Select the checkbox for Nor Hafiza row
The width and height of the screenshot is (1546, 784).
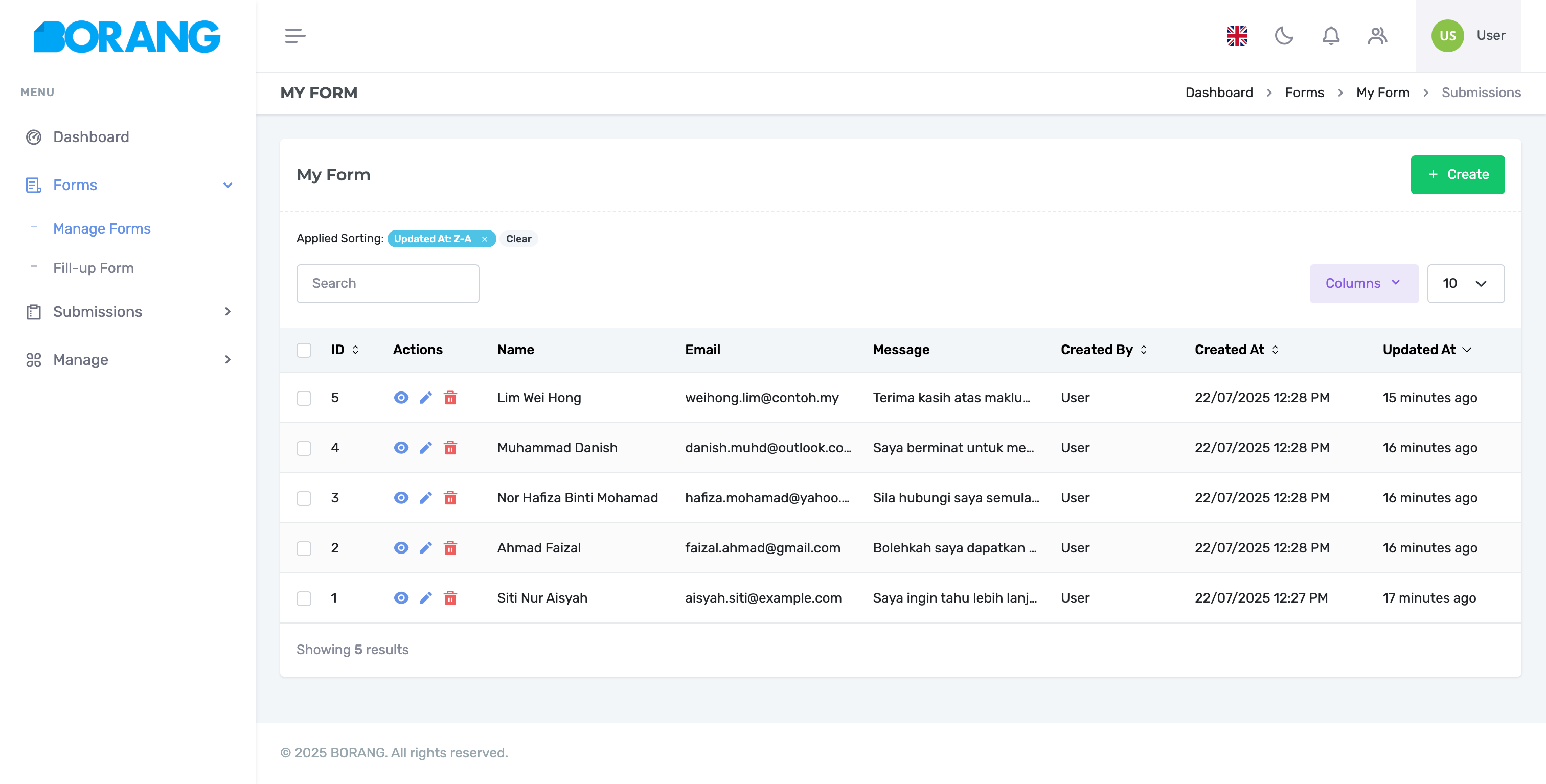coord(304,498)
